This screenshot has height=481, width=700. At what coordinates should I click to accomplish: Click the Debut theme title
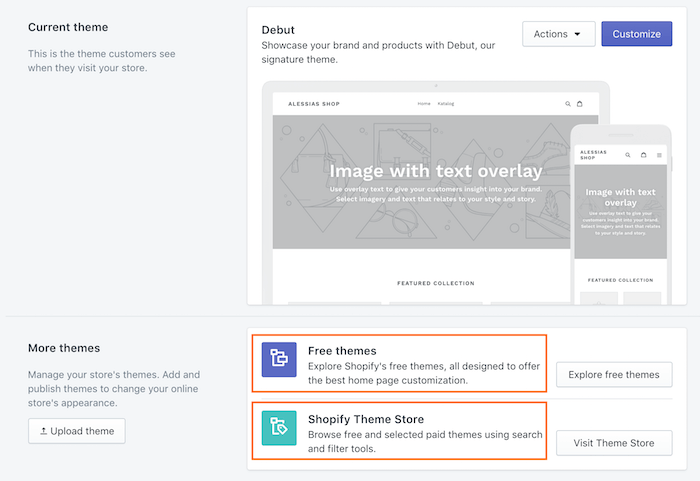278,30
